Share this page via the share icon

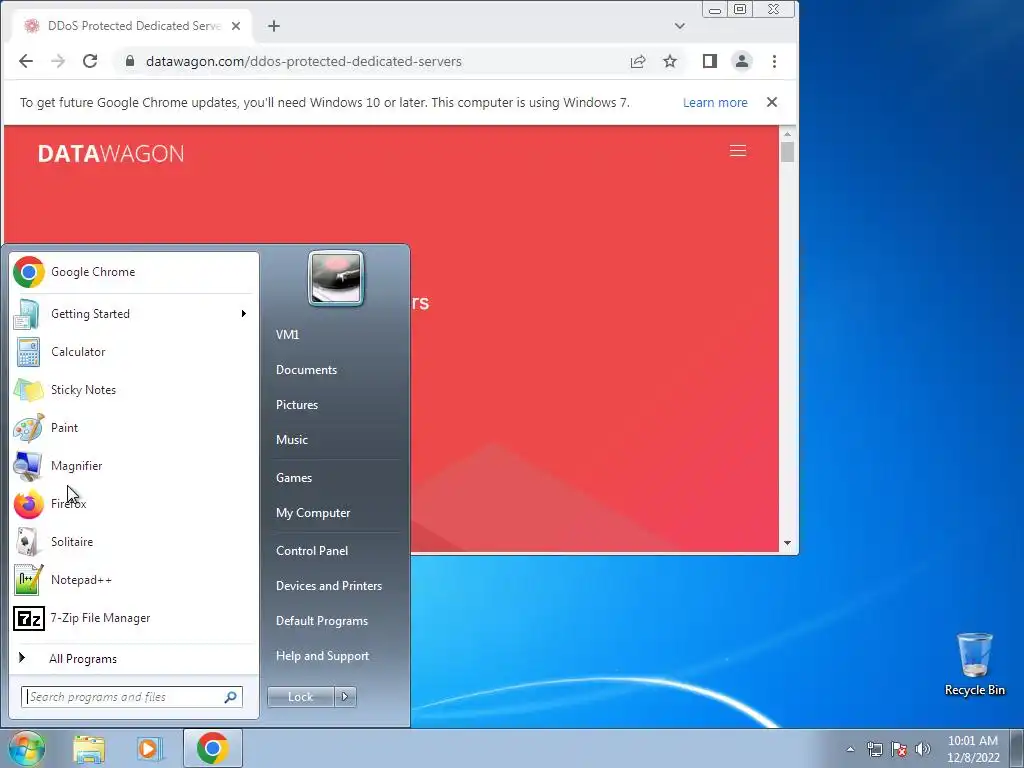[638, 61]
